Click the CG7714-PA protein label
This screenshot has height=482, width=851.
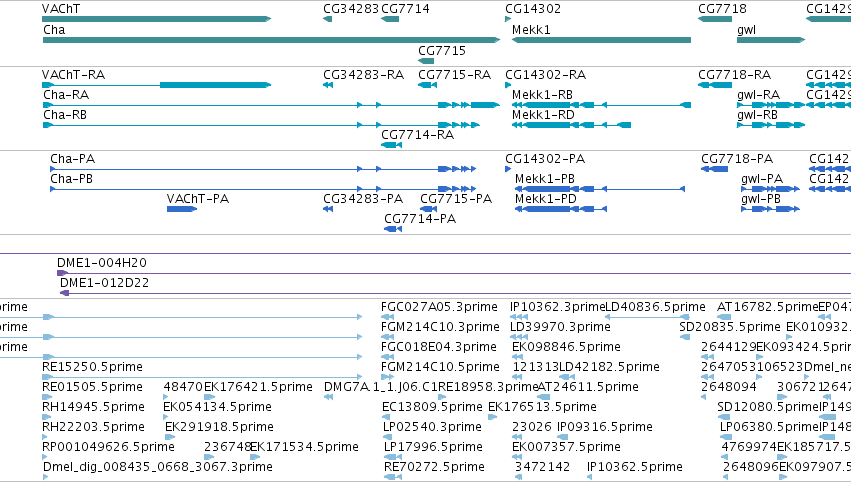420,219
